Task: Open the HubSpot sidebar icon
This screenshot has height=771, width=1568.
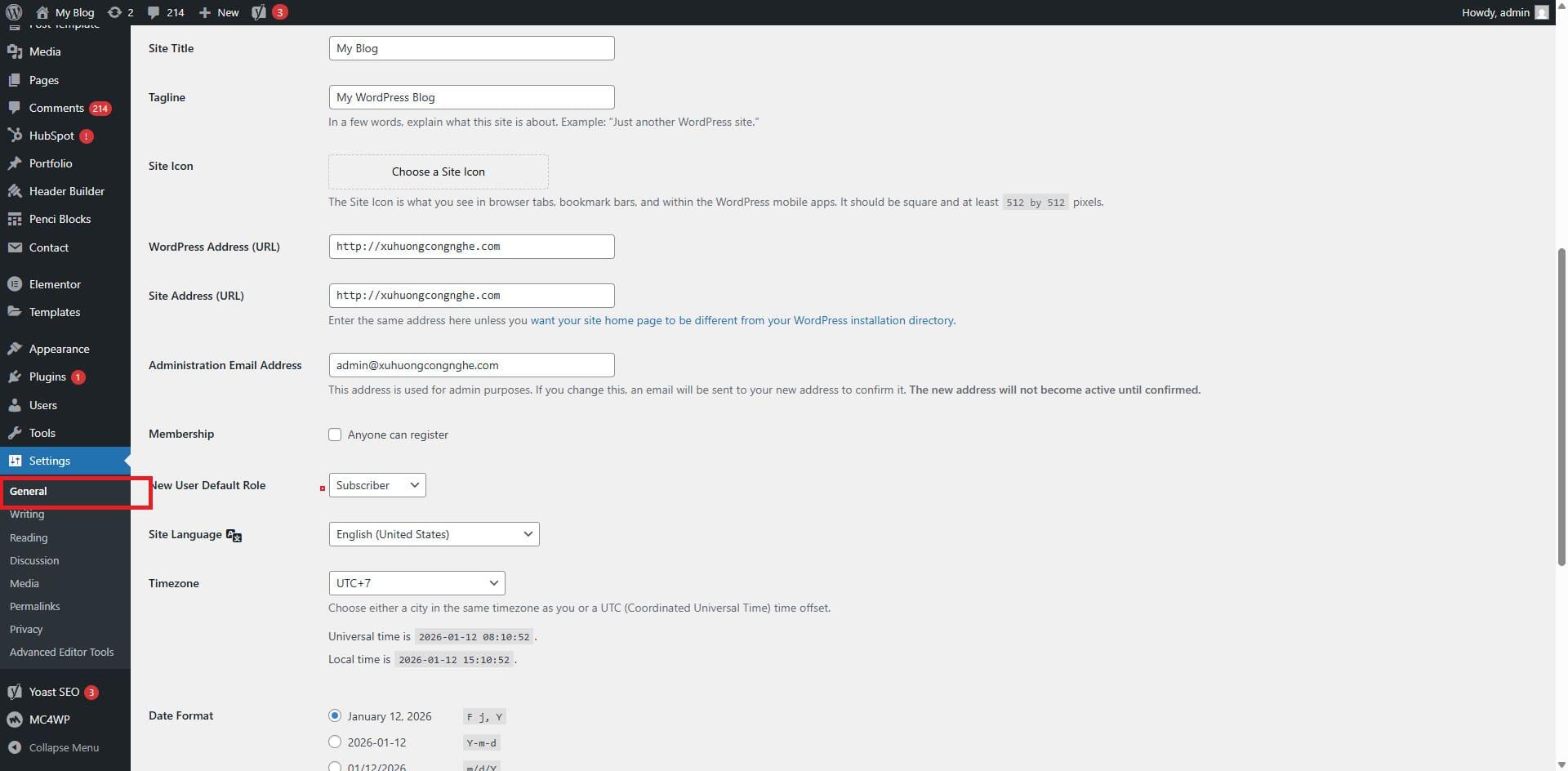Action: pos(15,136)
